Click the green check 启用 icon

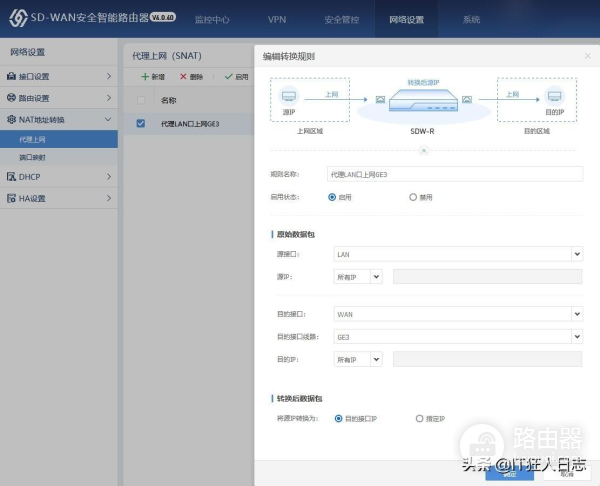click(228, 77)
